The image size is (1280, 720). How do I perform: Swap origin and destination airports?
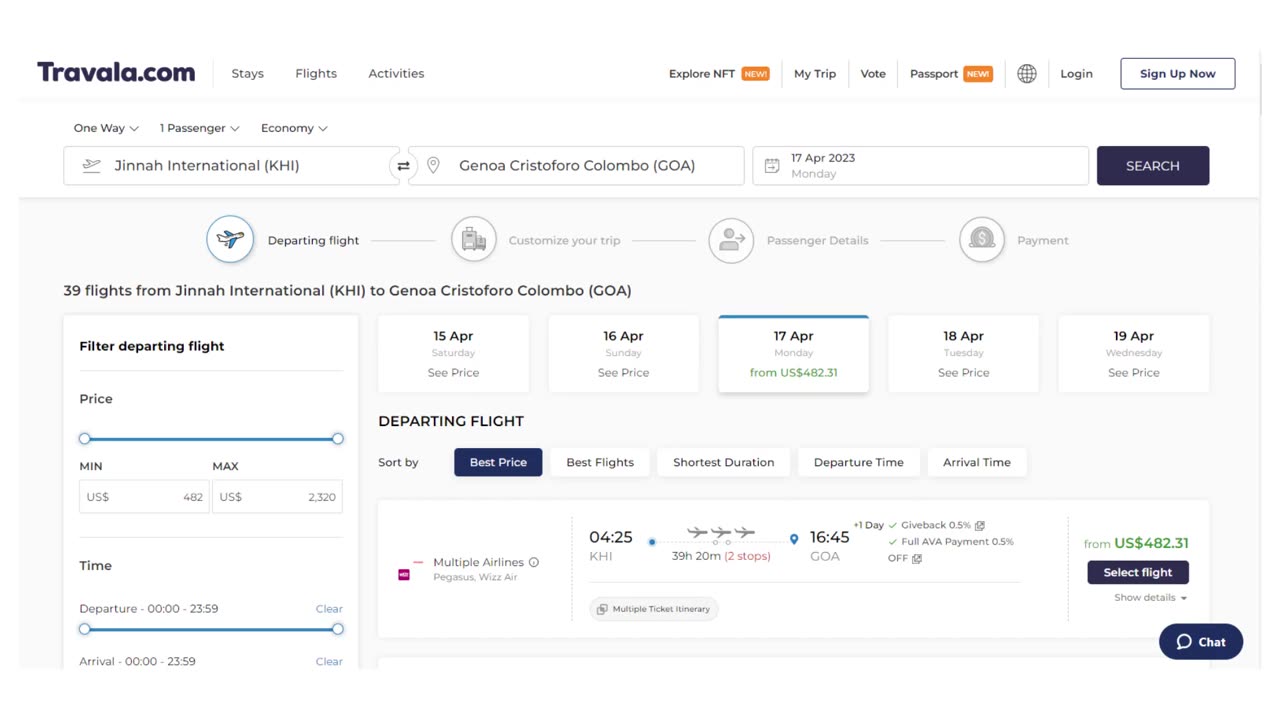point(403,166)
